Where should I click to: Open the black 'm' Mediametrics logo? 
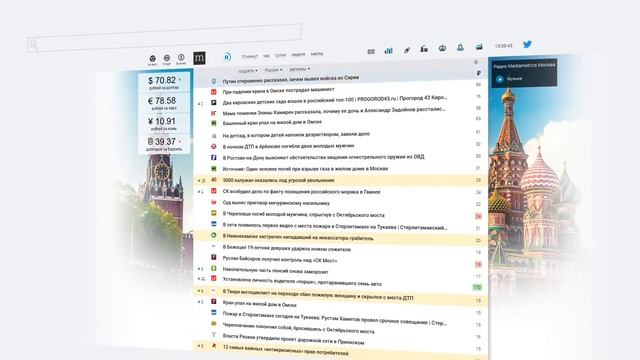click(x=199, y=58)
